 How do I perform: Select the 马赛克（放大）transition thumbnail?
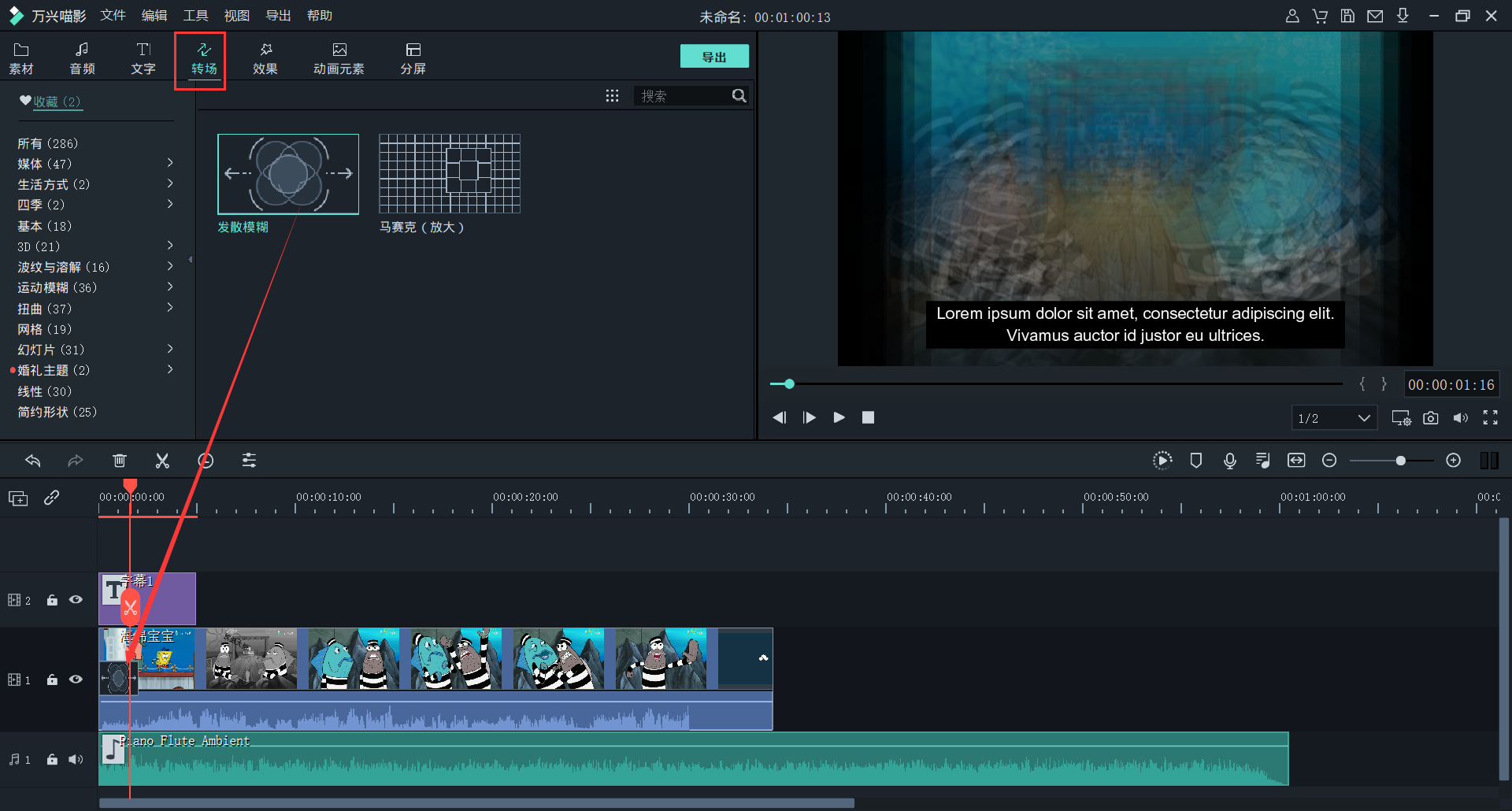[450, 174]
